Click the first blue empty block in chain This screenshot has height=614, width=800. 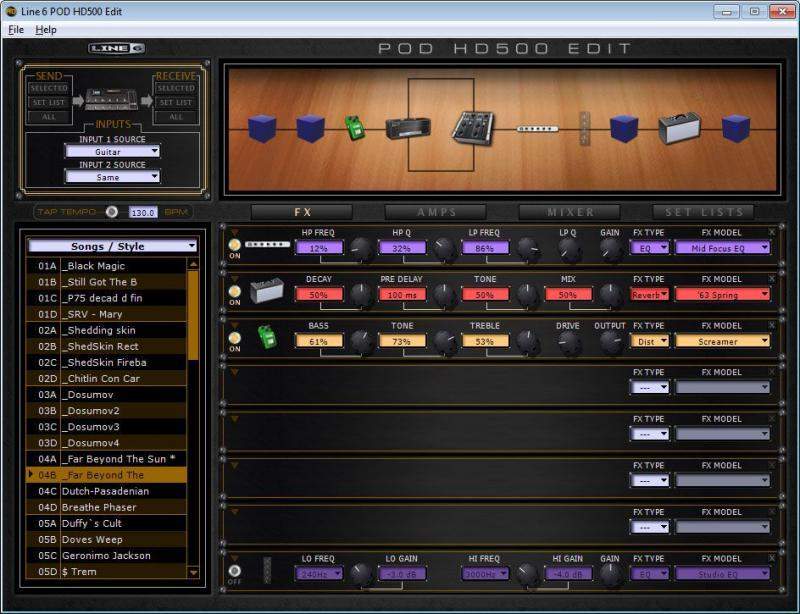(262, 128)
